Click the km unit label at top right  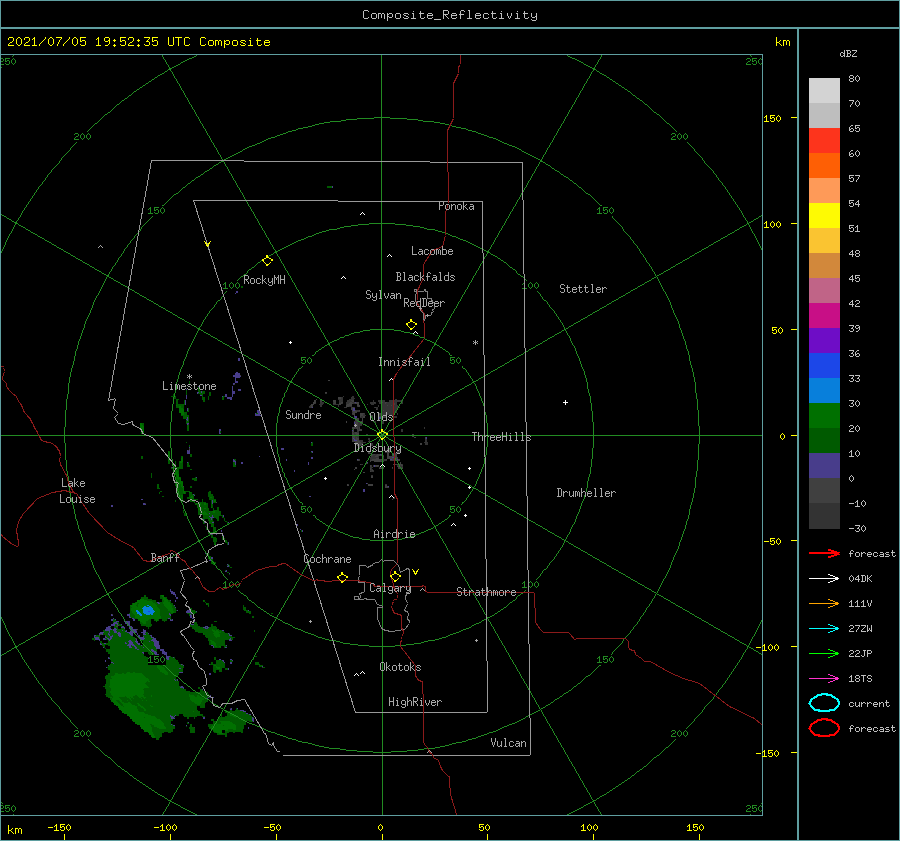point(782,42)
